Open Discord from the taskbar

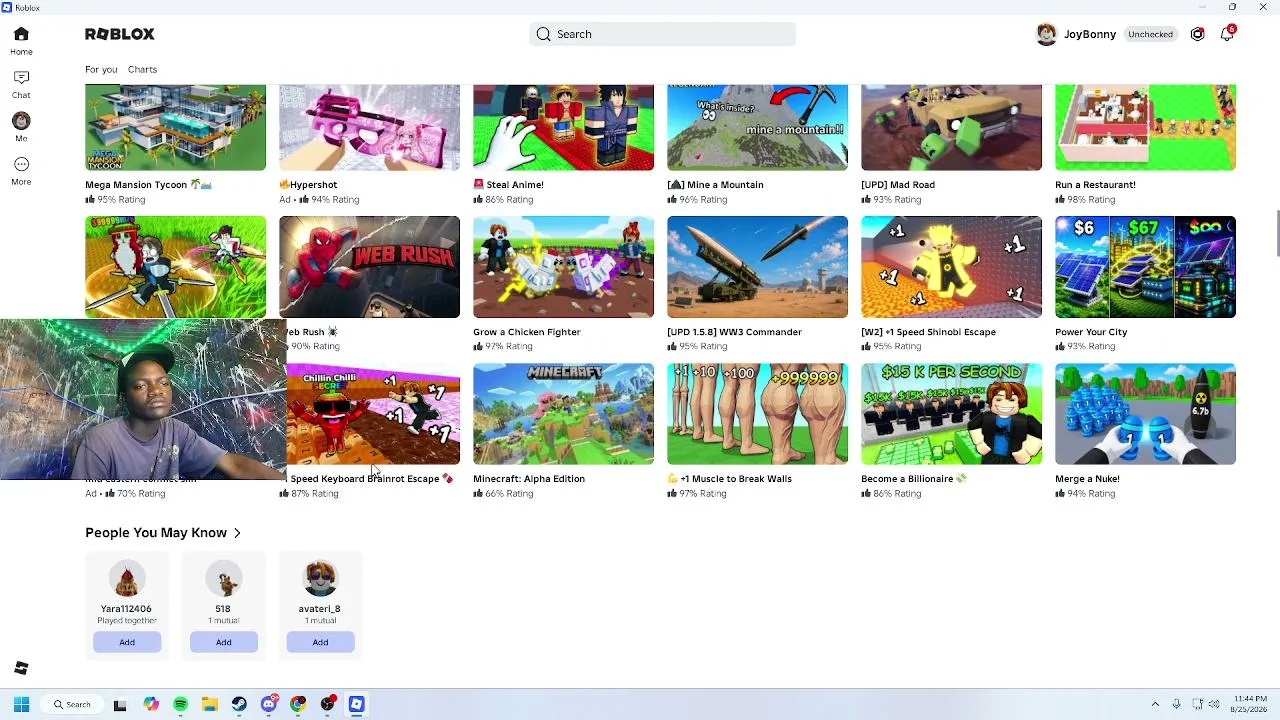[x=268, y=704]
